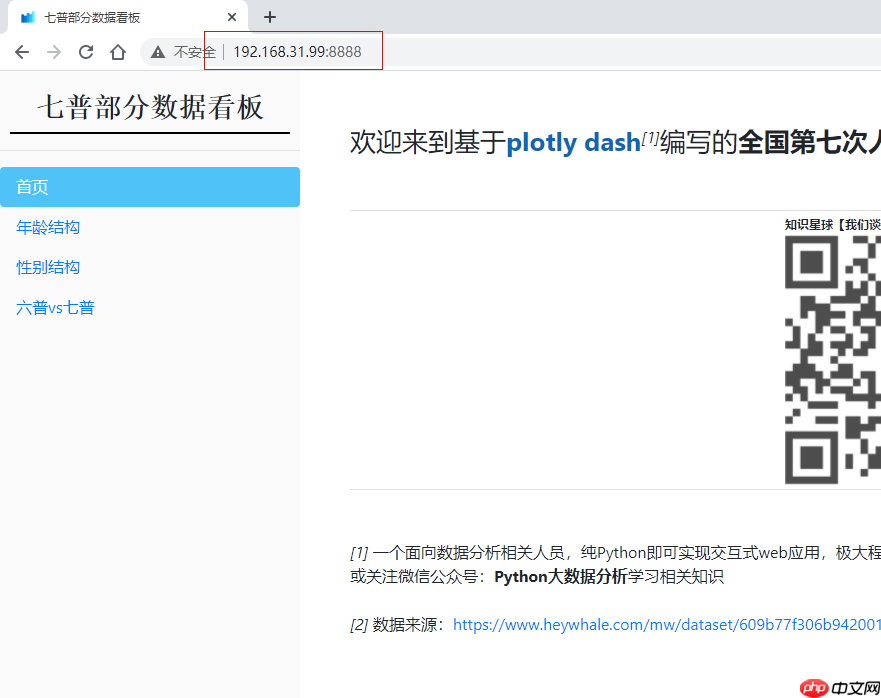Click the 七普部分数据看板 dashboard title
881x698 pixels.
(x=149, y=107)
